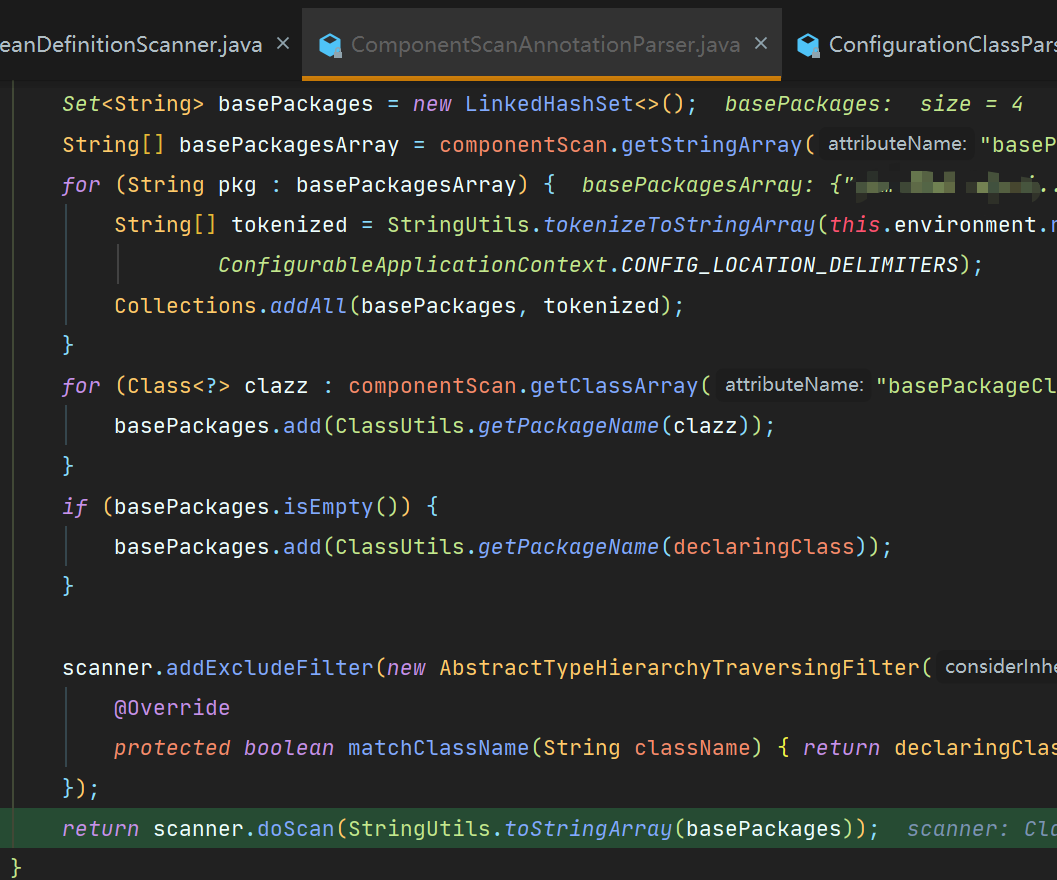
Task: Click toStringArray in the return line
Action: pyautogui.click(x=588, y=828)
